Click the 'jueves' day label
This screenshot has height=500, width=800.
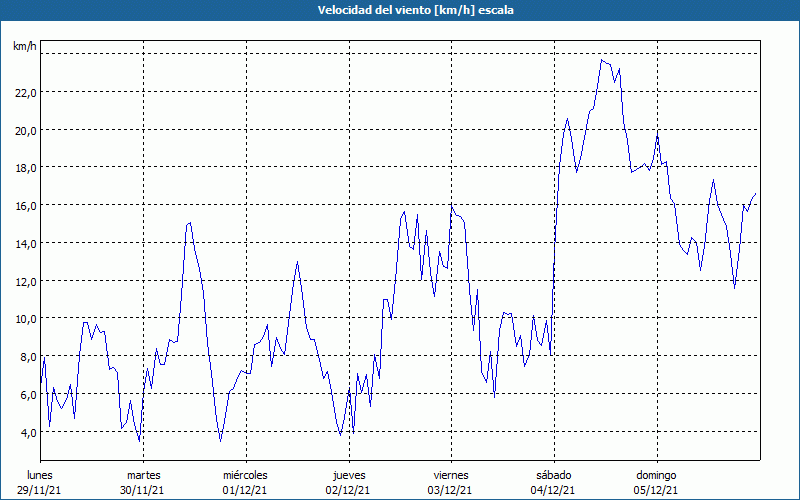pyautogui.click(x=349, y=475)
